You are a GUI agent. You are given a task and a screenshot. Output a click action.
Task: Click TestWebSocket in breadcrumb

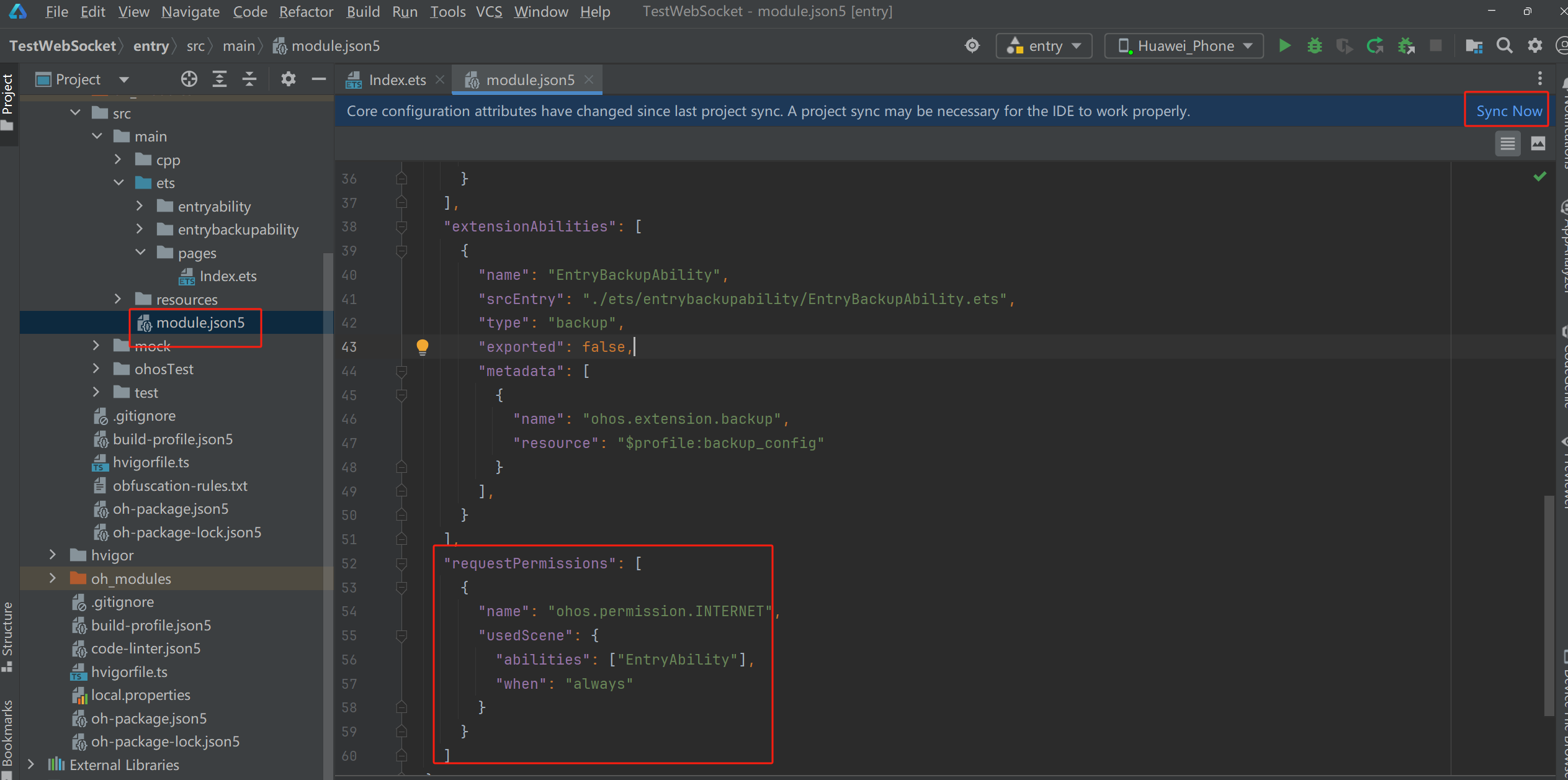point(63,46)
